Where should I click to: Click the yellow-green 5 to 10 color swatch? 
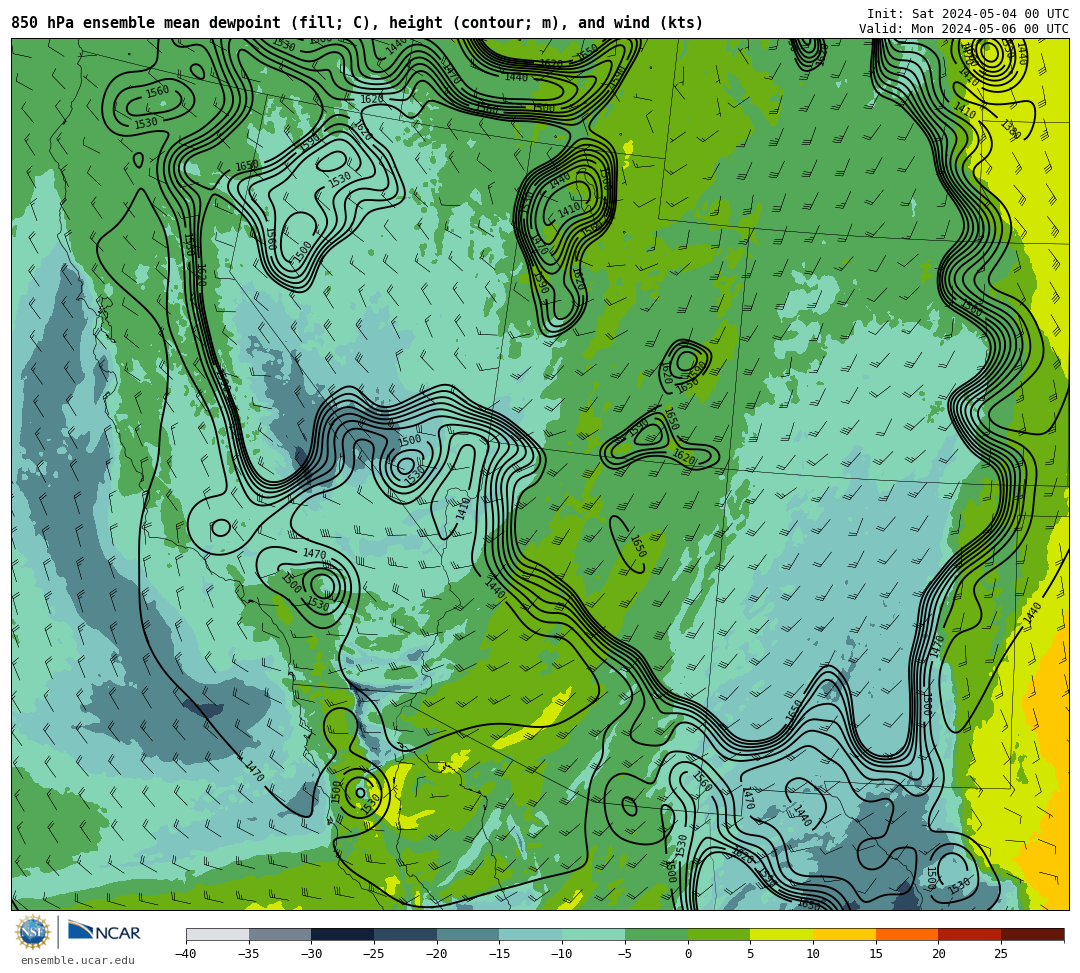point(781,934)
